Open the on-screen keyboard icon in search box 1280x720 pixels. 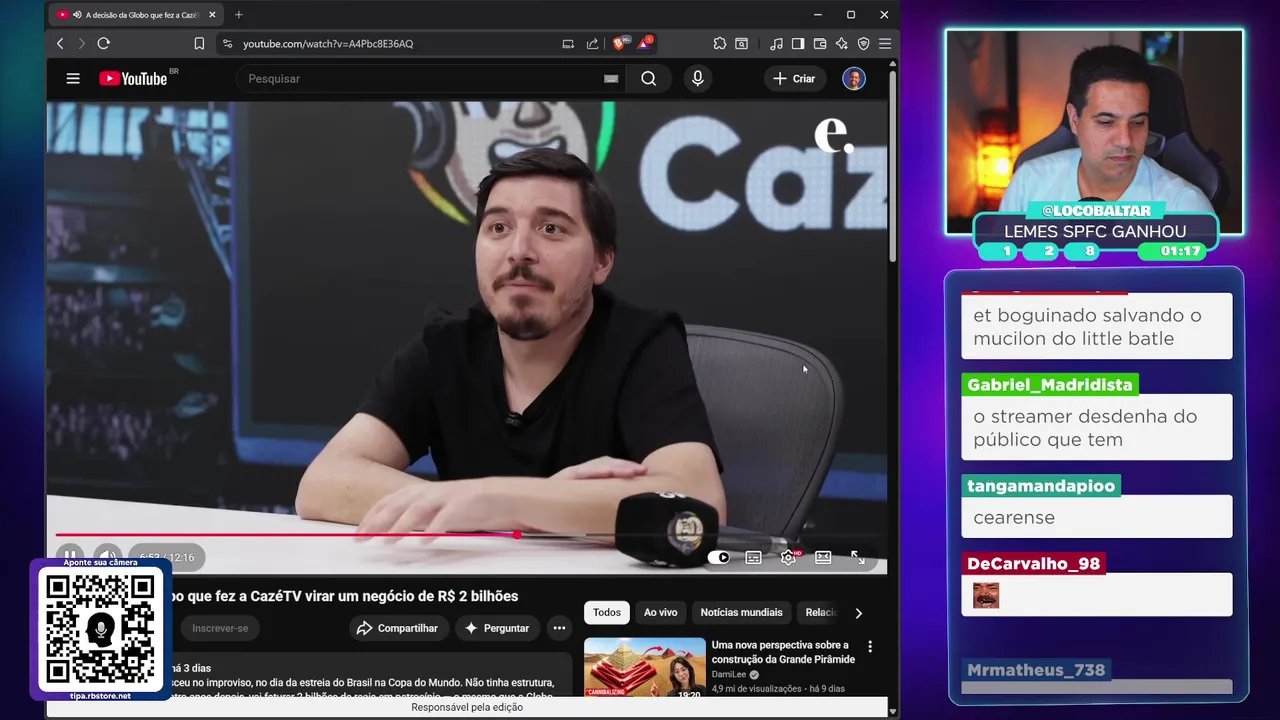coord(611,79)
